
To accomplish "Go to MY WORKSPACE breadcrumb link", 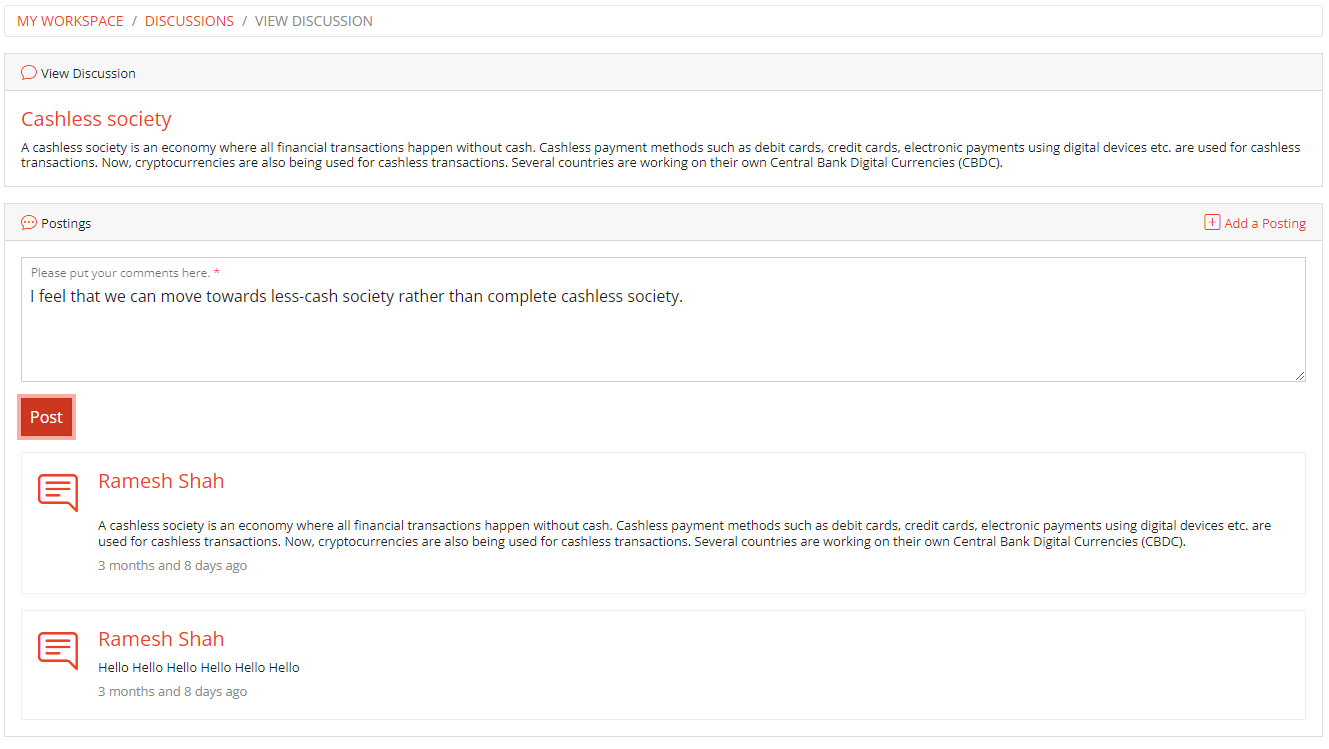I will tap(70, 21).
